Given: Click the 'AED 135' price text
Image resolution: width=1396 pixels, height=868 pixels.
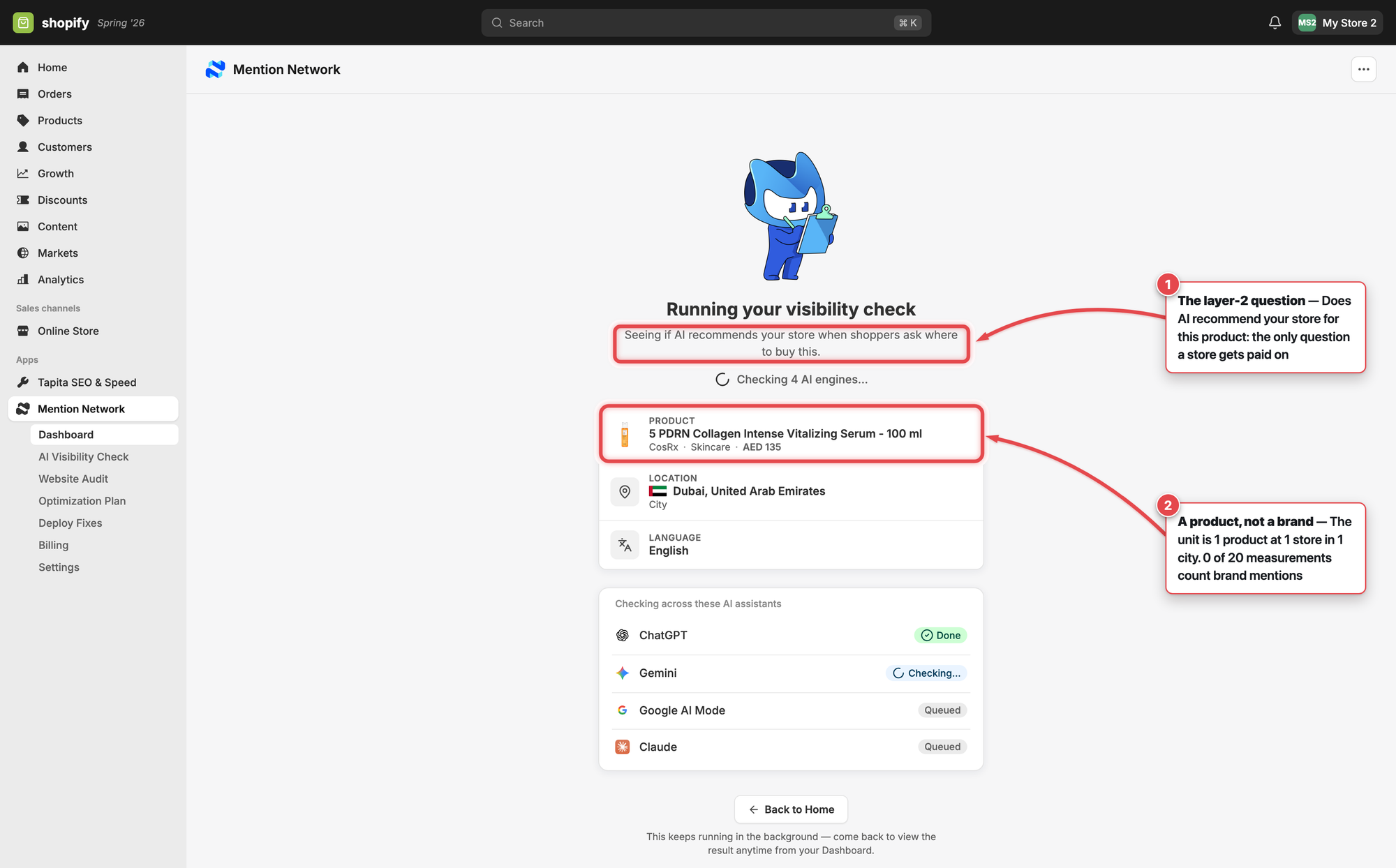Looking at the screenshot, I should click(x=762, y=447).
